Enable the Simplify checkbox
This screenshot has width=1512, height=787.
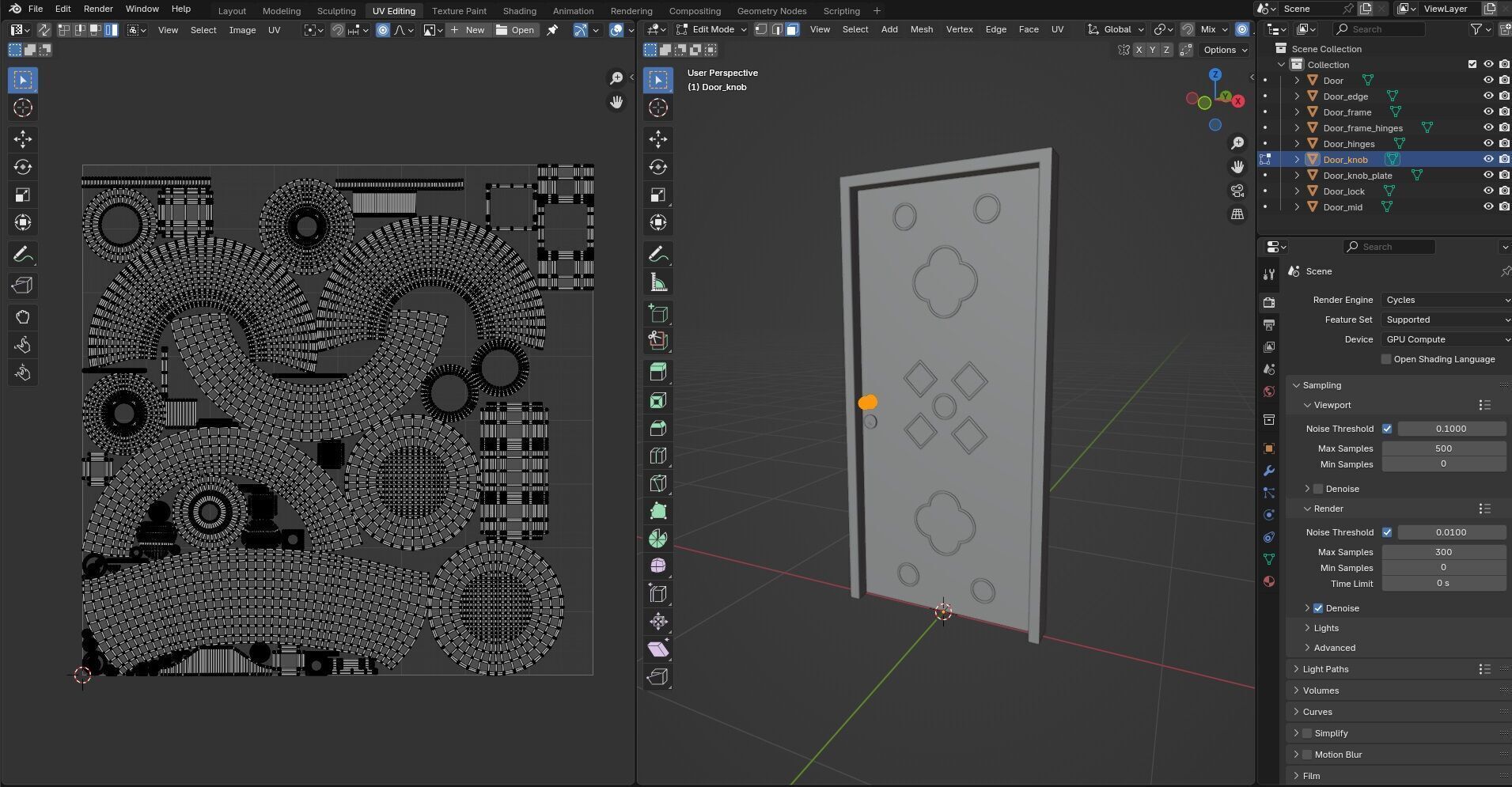click(1307, 733)
